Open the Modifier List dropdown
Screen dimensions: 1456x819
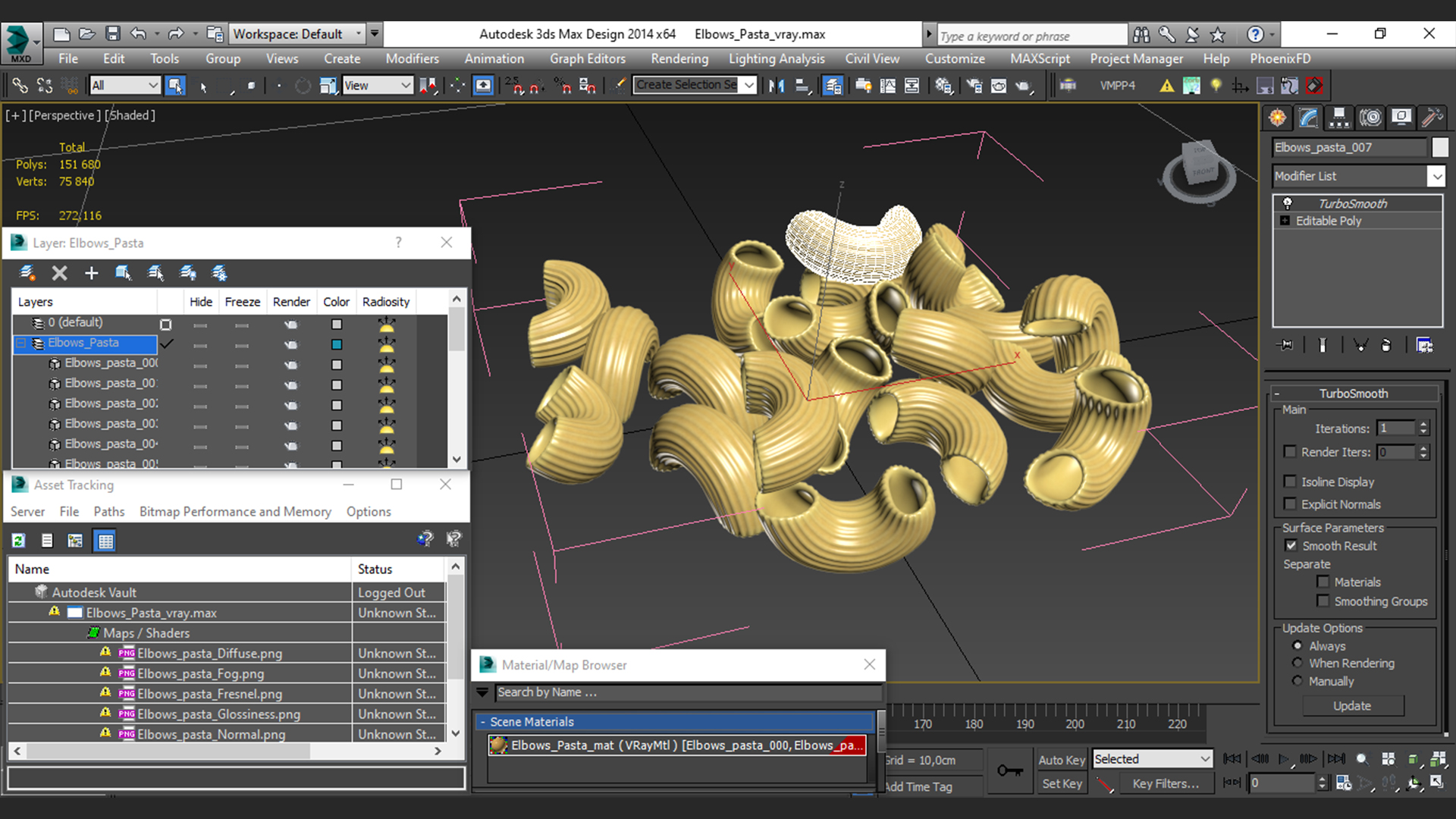(1358, 176)
